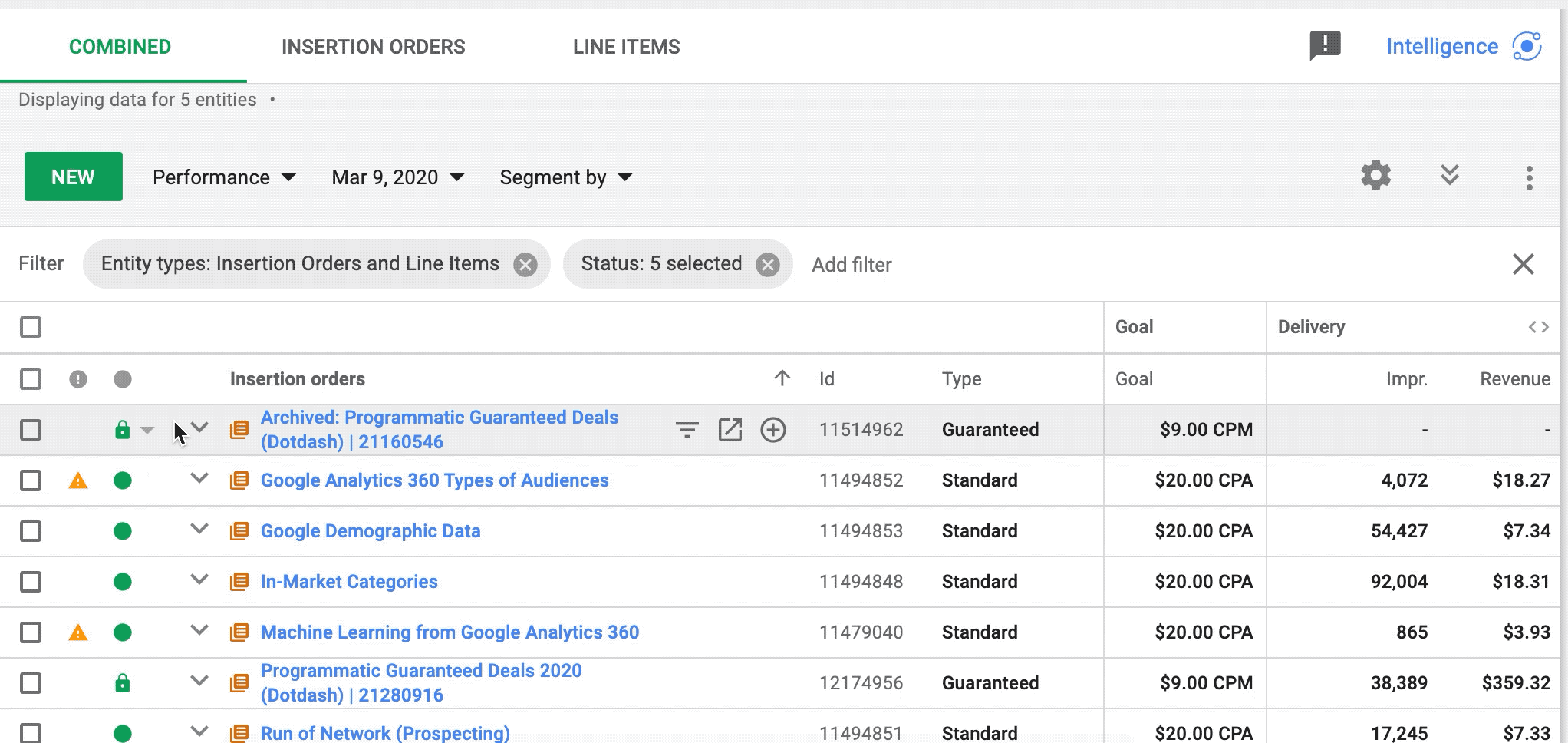Tick the In-Market Categories row checkbox
Viewport: 1568px width, 743px height.
click(x=31, y=582)
